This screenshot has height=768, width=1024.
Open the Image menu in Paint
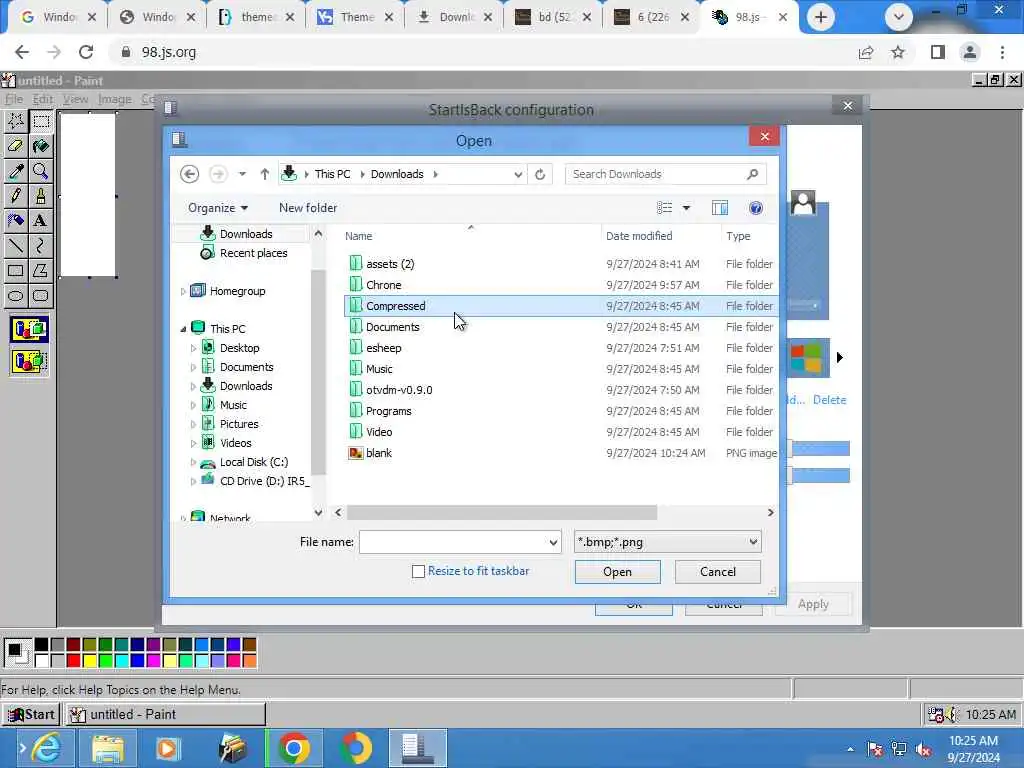(x=114, y=99)
